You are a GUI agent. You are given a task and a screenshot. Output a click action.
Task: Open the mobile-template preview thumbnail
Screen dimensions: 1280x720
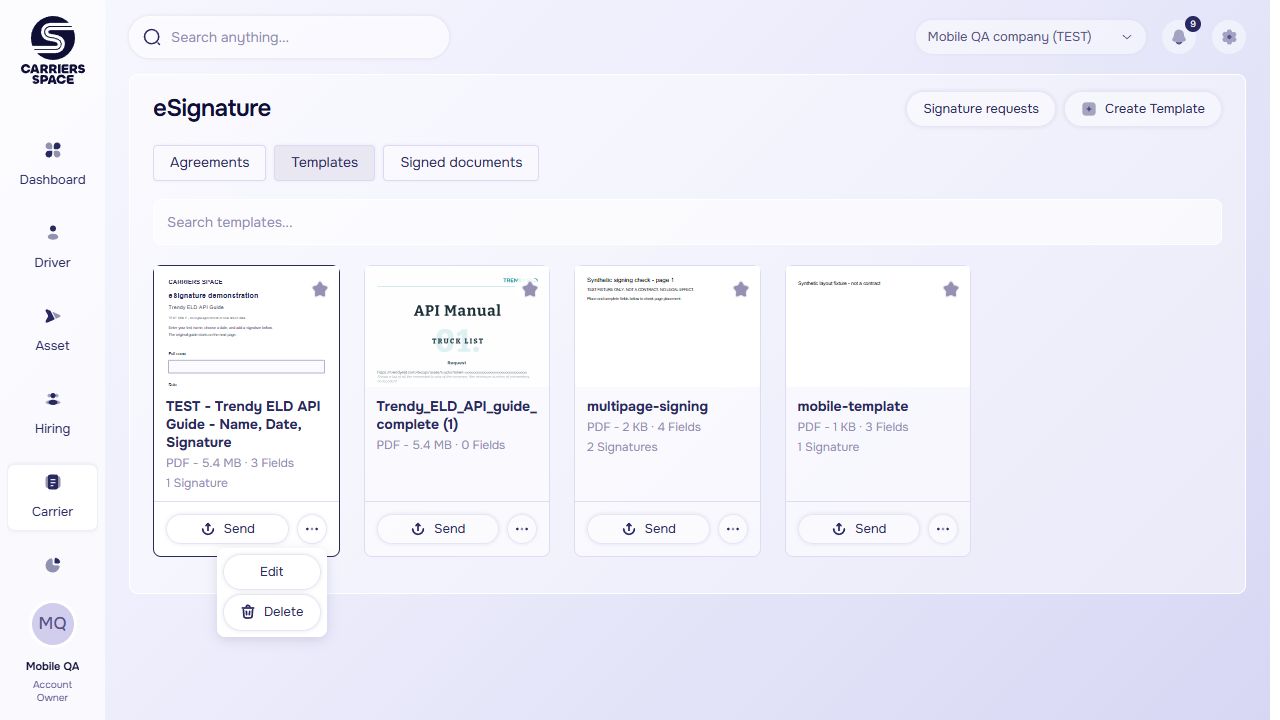tap(878, 327)
